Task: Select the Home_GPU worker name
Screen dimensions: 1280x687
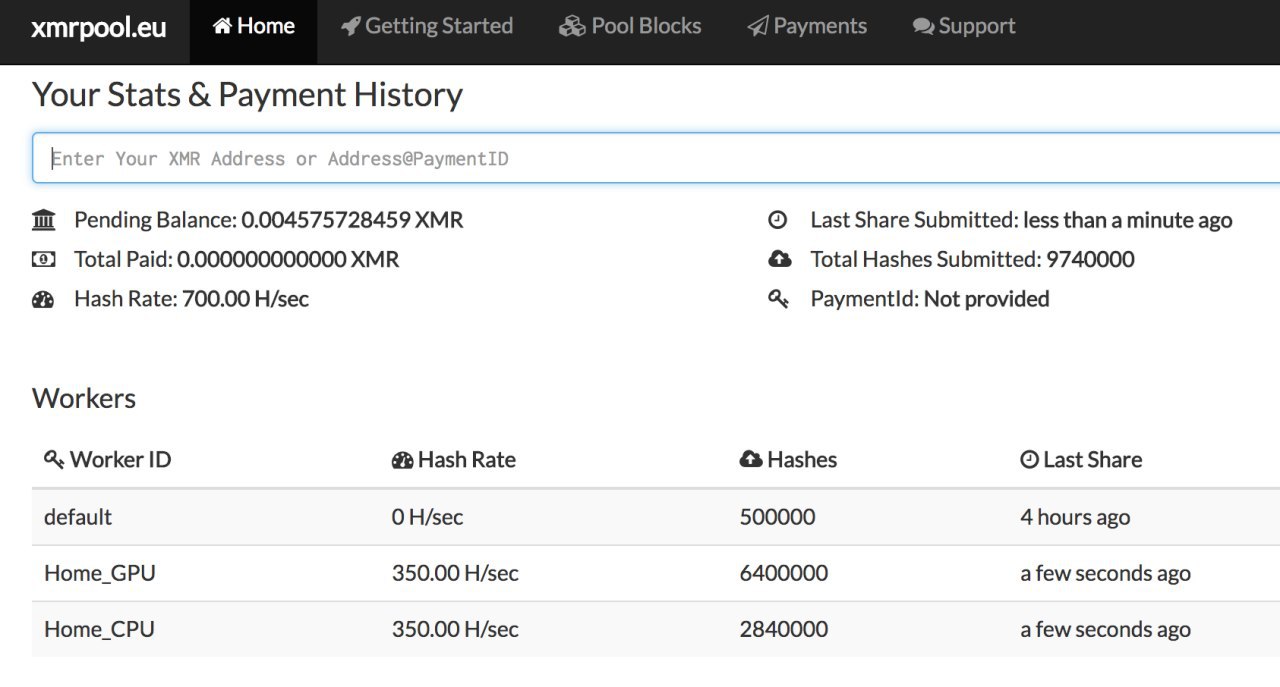Action: (100, 573)
